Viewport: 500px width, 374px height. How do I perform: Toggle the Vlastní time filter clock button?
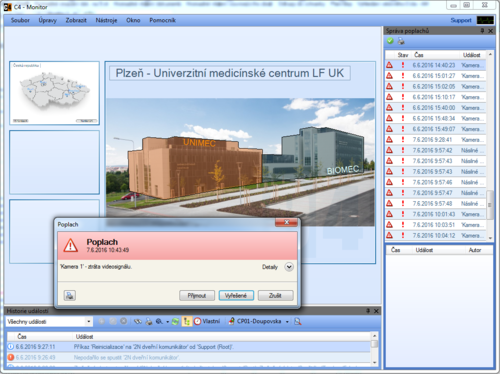click(207, 321)
